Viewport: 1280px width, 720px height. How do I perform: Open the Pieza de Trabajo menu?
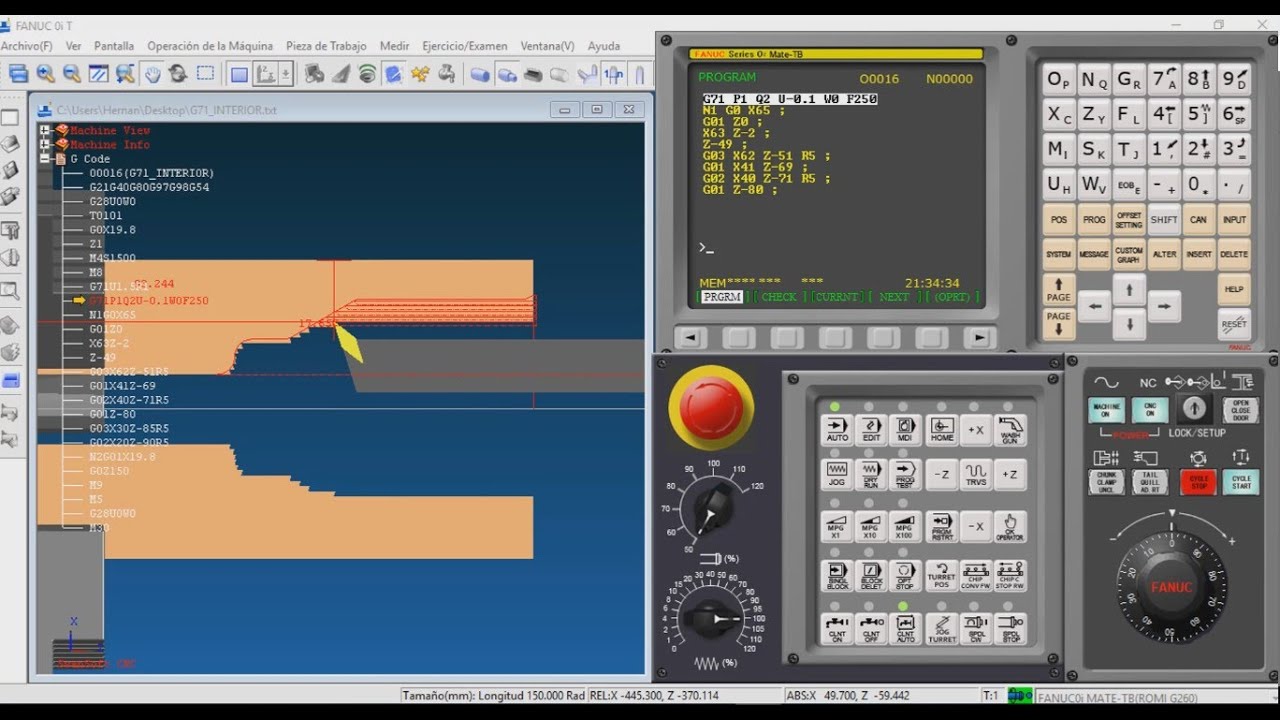click(x=326, y=46)
